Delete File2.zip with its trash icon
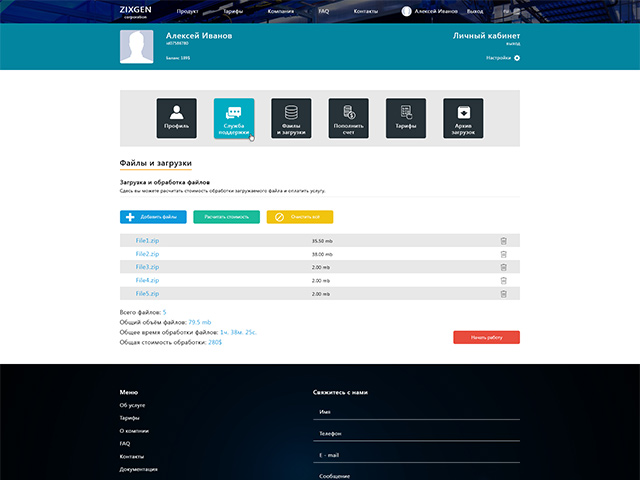 [504, 254]
